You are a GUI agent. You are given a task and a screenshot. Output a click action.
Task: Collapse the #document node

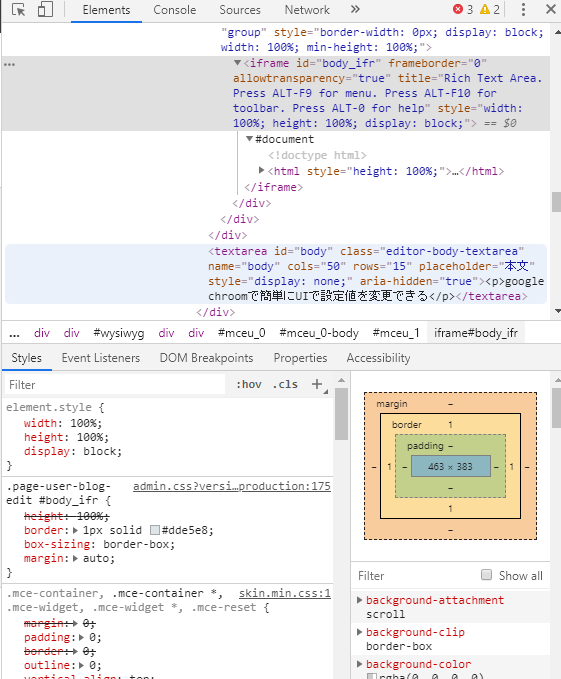(x=249, y=139)
